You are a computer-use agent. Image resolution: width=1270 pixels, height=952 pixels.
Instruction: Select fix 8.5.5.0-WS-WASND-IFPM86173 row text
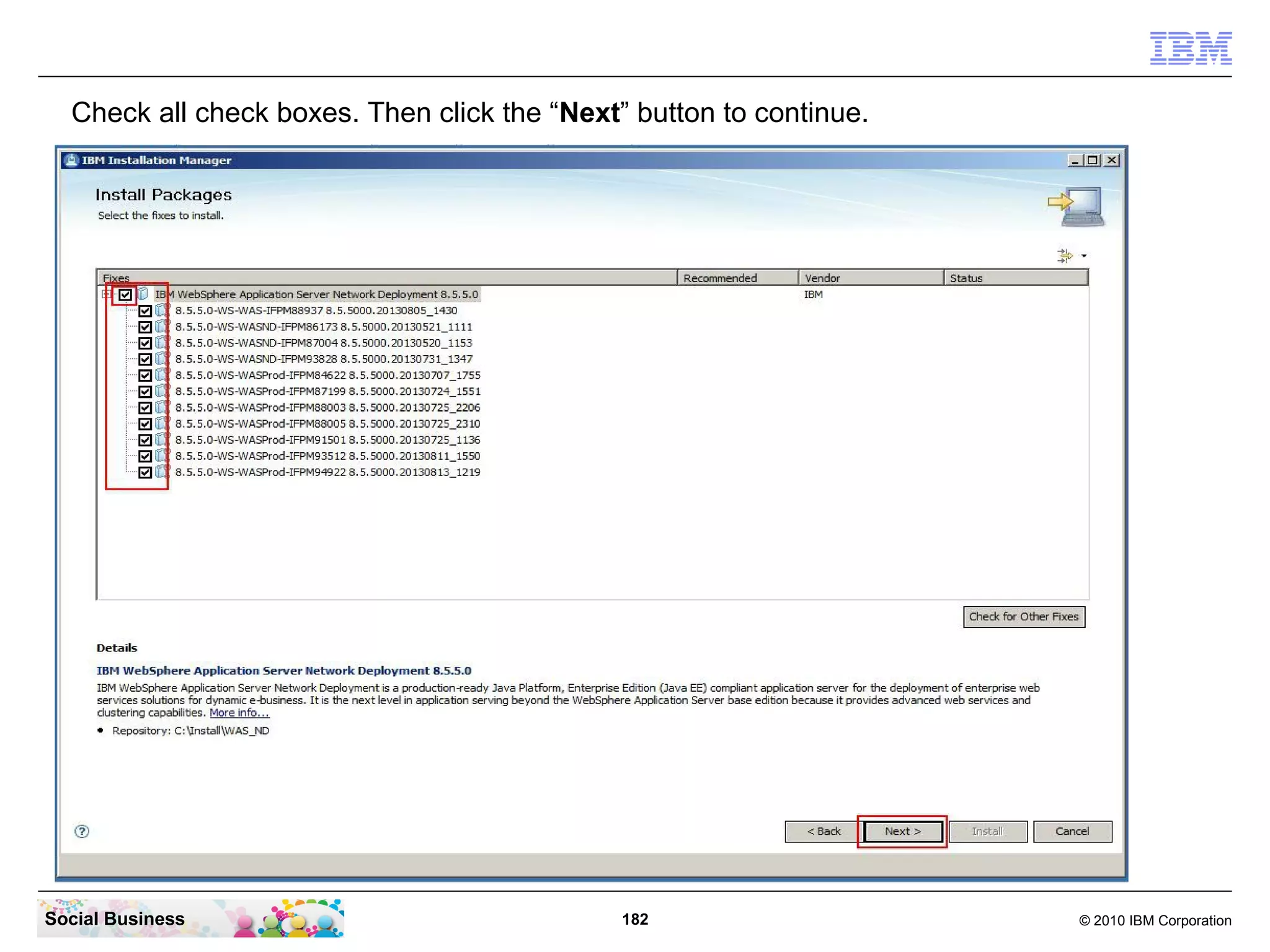tap(324, 327)
